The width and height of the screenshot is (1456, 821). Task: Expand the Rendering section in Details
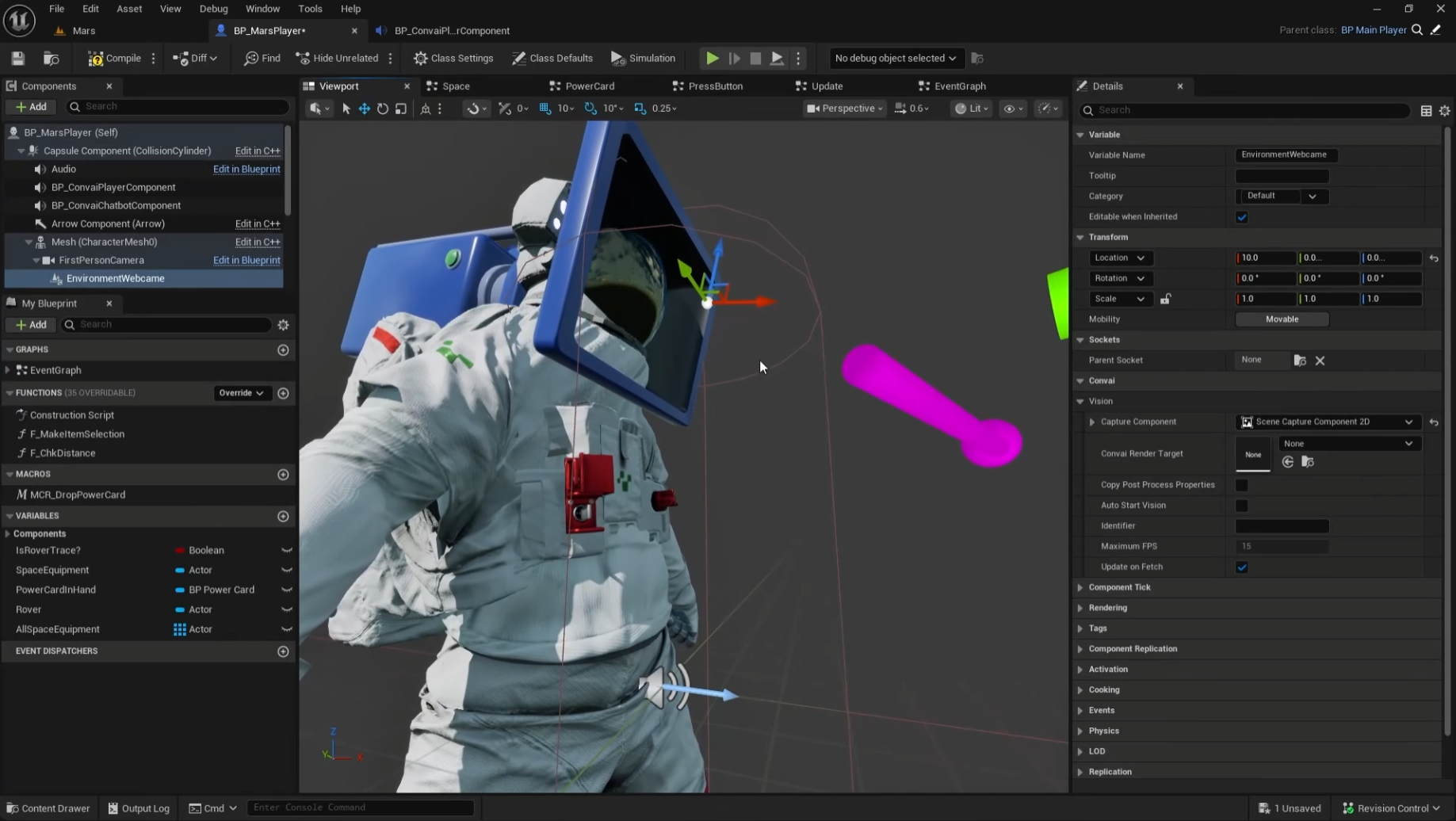(x=1107, y=608)
